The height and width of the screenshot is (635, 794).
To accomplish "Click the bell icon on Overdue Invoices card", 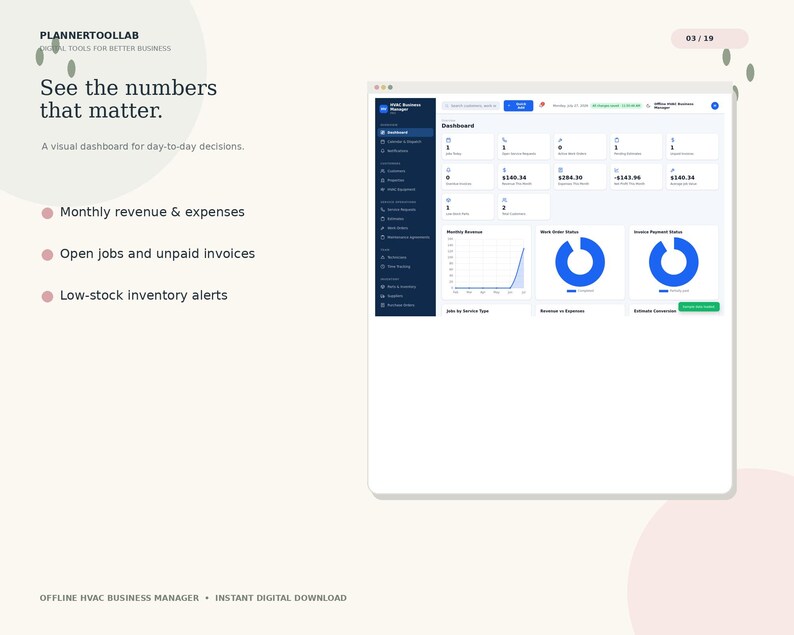I will click(x=448, y=170).
